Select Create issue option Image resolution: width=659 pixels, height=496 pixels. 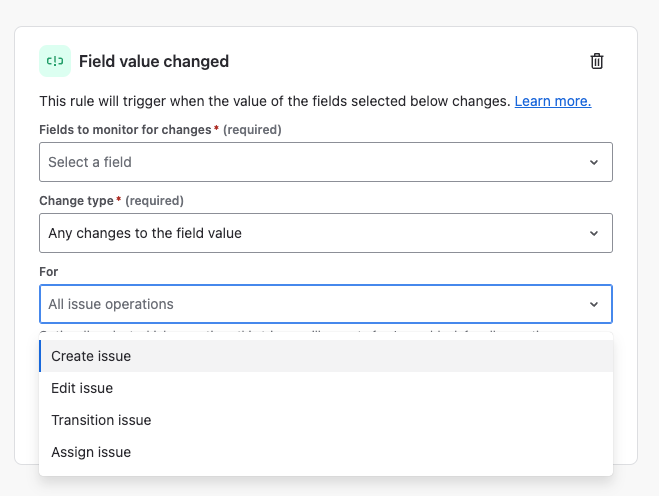click(326, 356)
